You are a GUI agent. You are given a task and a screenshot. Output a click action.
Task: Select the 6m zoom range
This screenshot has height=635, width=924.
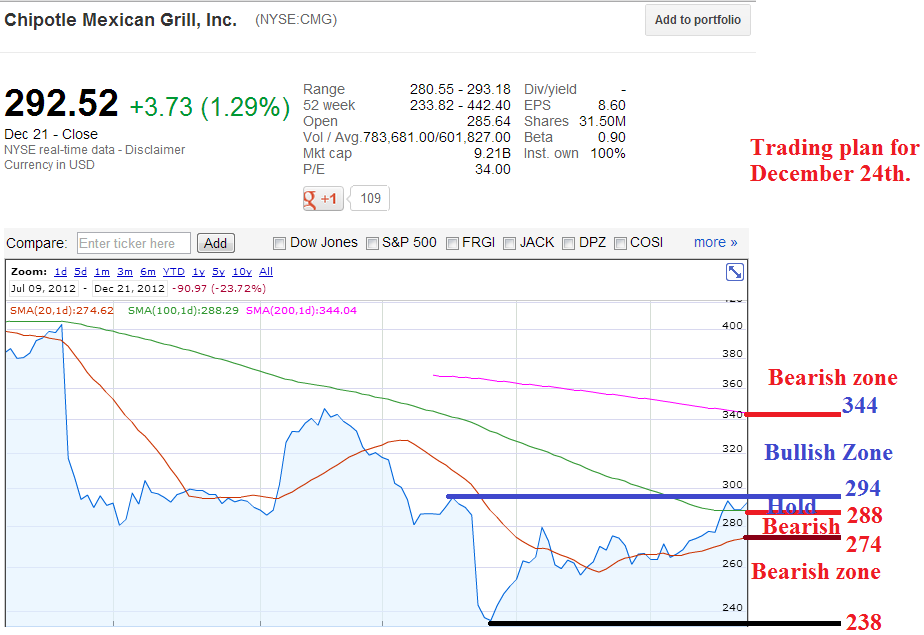tap(148, 272)
